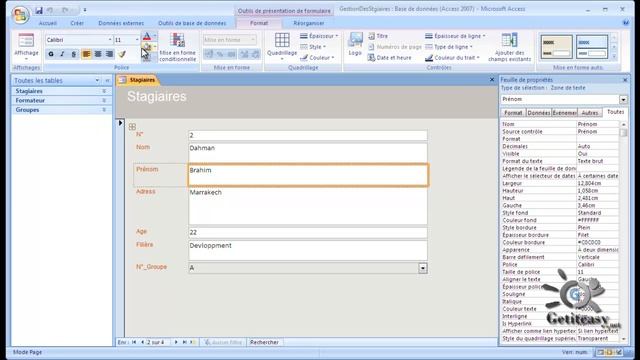
Task: Open Mise en forme conditionnelle
Action: 178,47
